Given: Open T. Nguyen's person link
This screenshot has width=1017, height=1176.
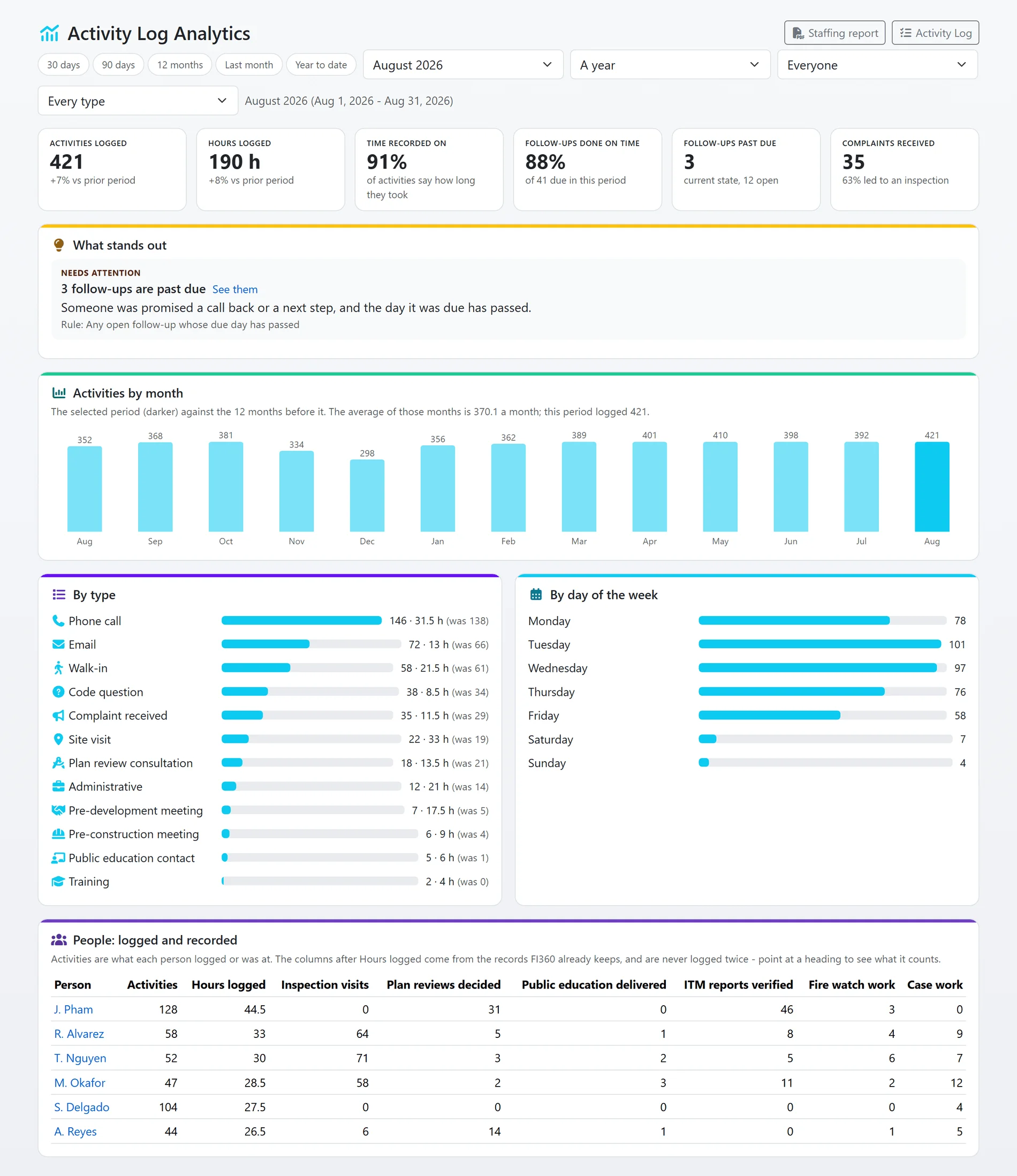Looking at the screenshot, I should (x=80, y=1058).
